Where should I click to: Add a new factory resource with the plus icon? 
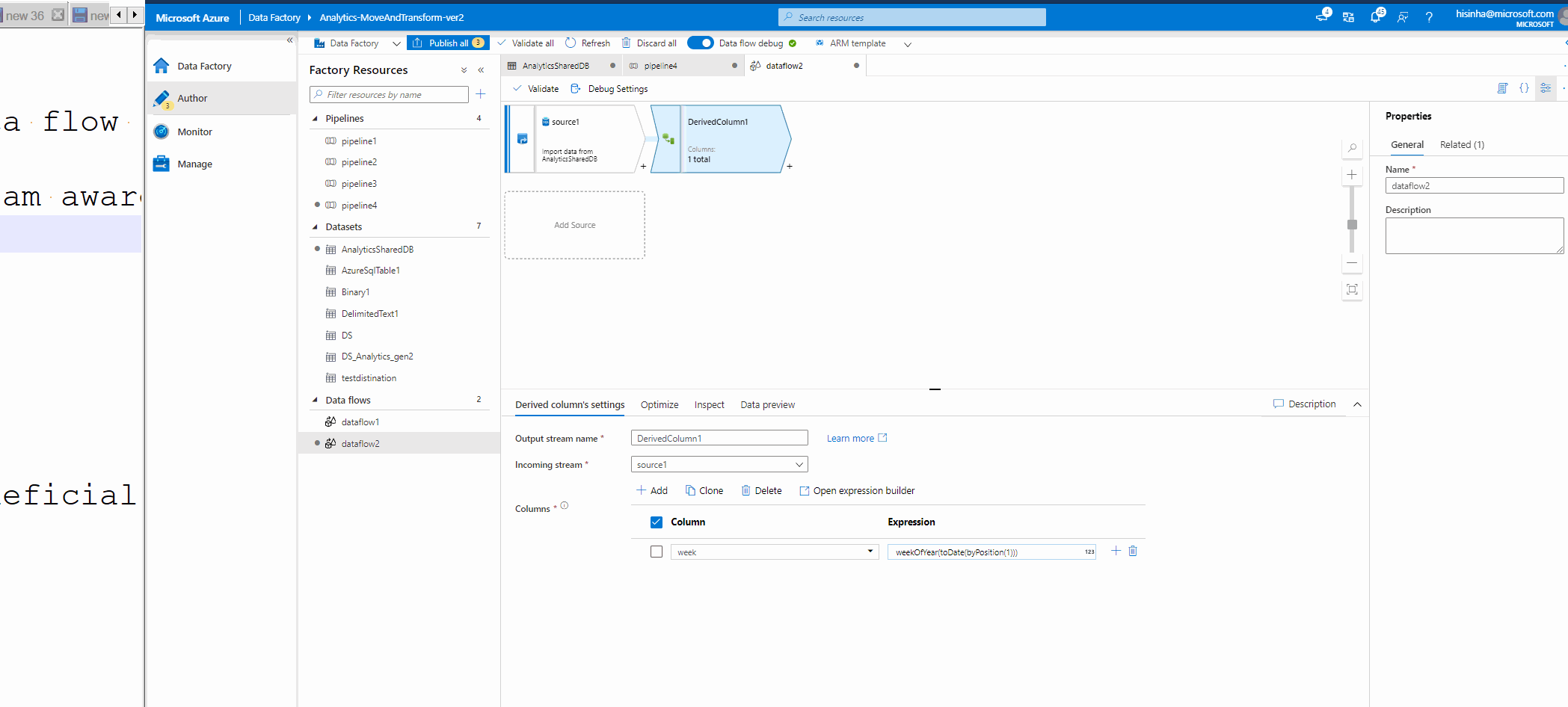tap(481, 94)
